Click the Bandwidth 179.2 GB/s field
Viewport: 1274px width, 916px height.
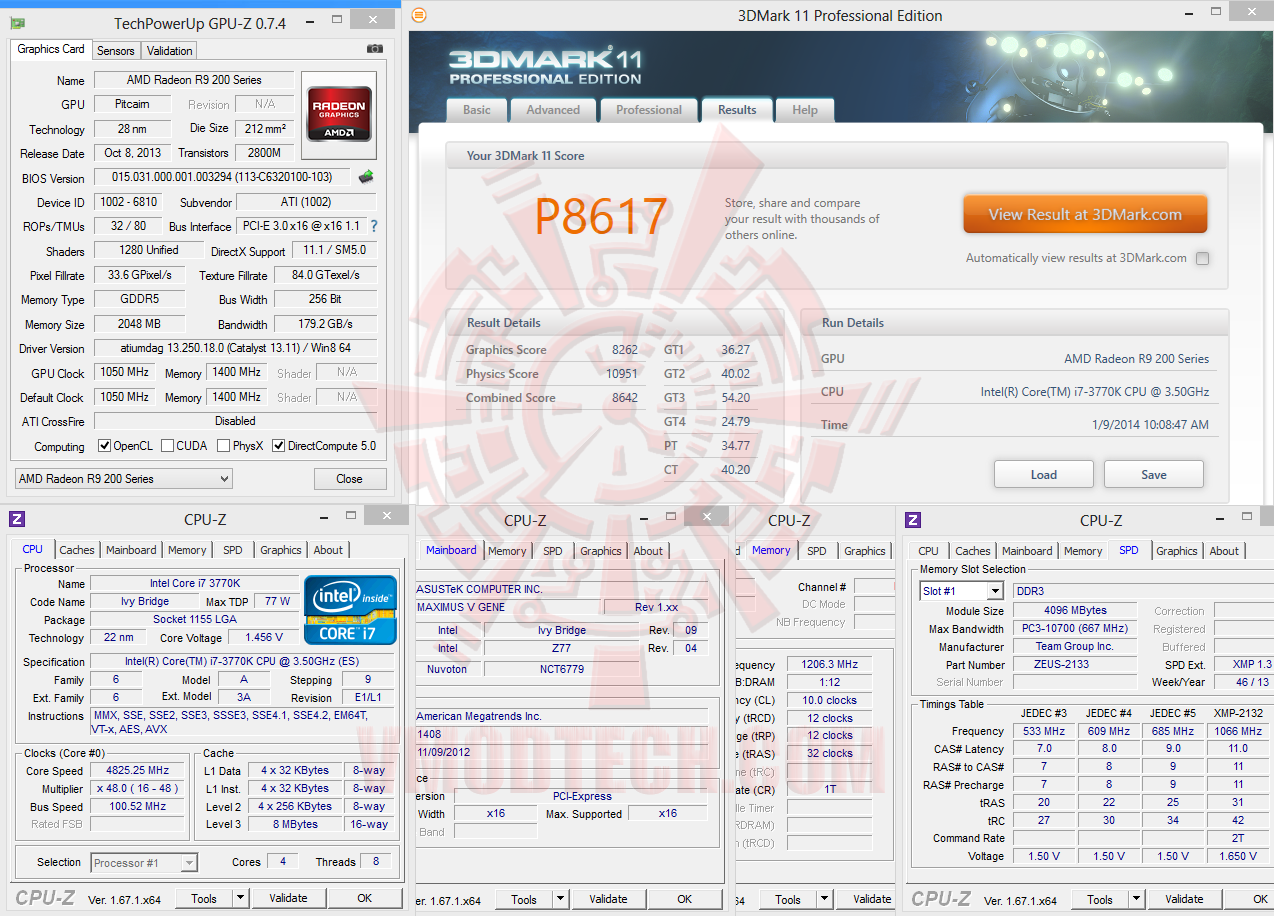(325, 324)
